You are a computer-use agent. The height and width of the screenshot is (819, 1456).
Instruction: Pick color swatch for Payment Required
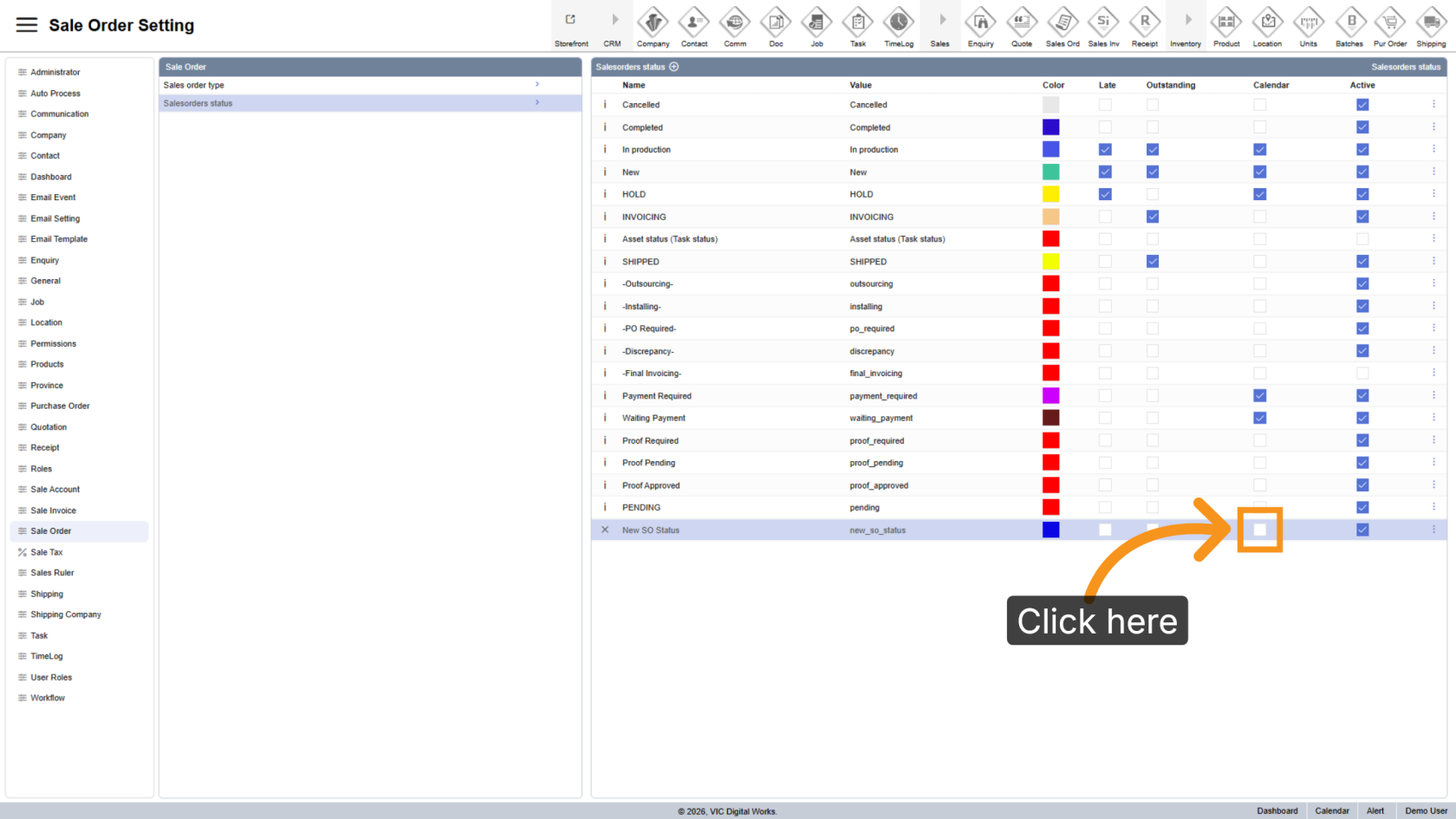[x=1050, y=395]
